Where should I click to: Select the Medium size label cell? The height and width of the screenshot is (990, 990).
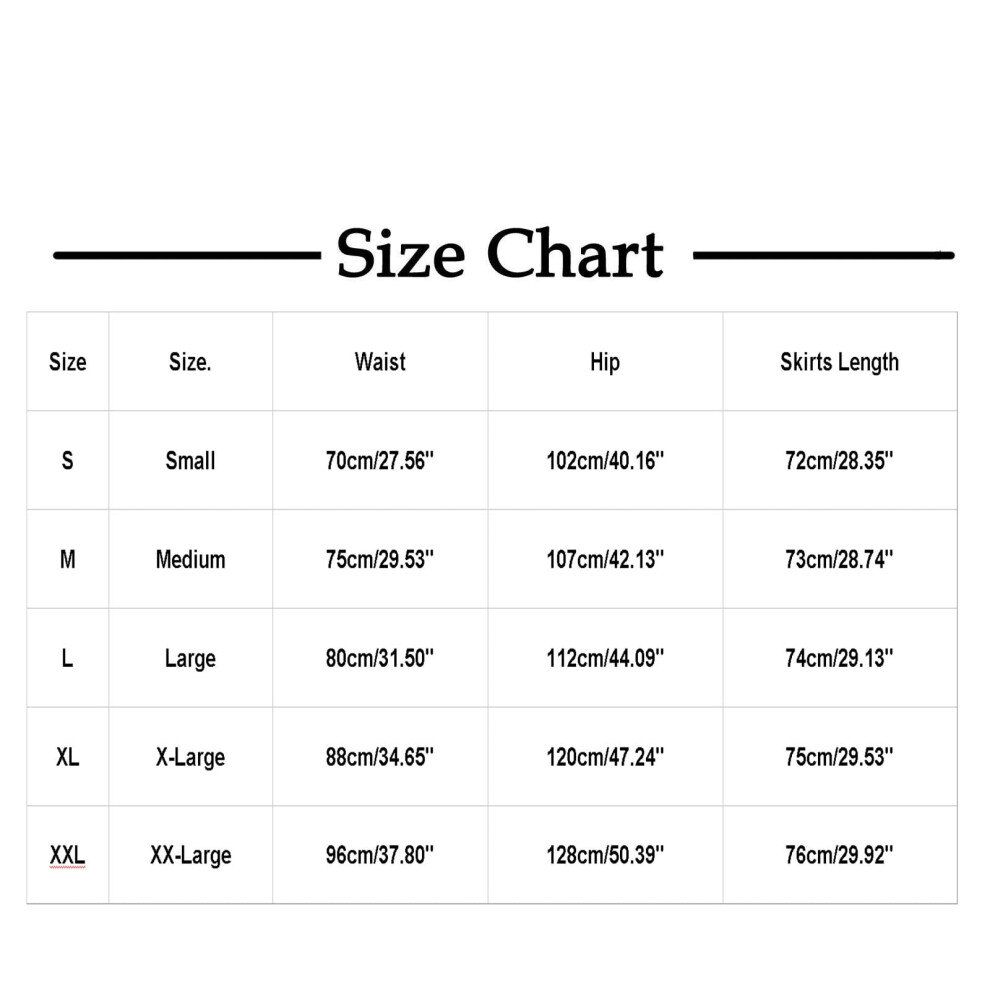(191, 559)
